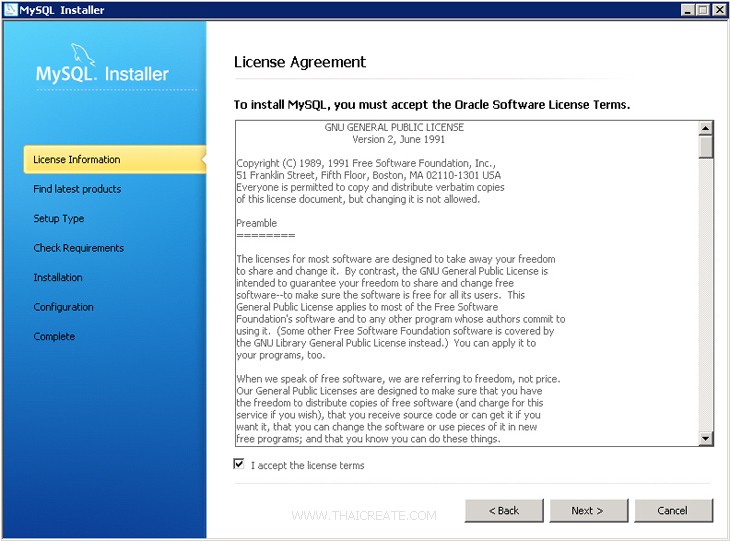Select License Information step in sidebar
730x541 pixels.
pyautogui.click(x=115, y=159)
